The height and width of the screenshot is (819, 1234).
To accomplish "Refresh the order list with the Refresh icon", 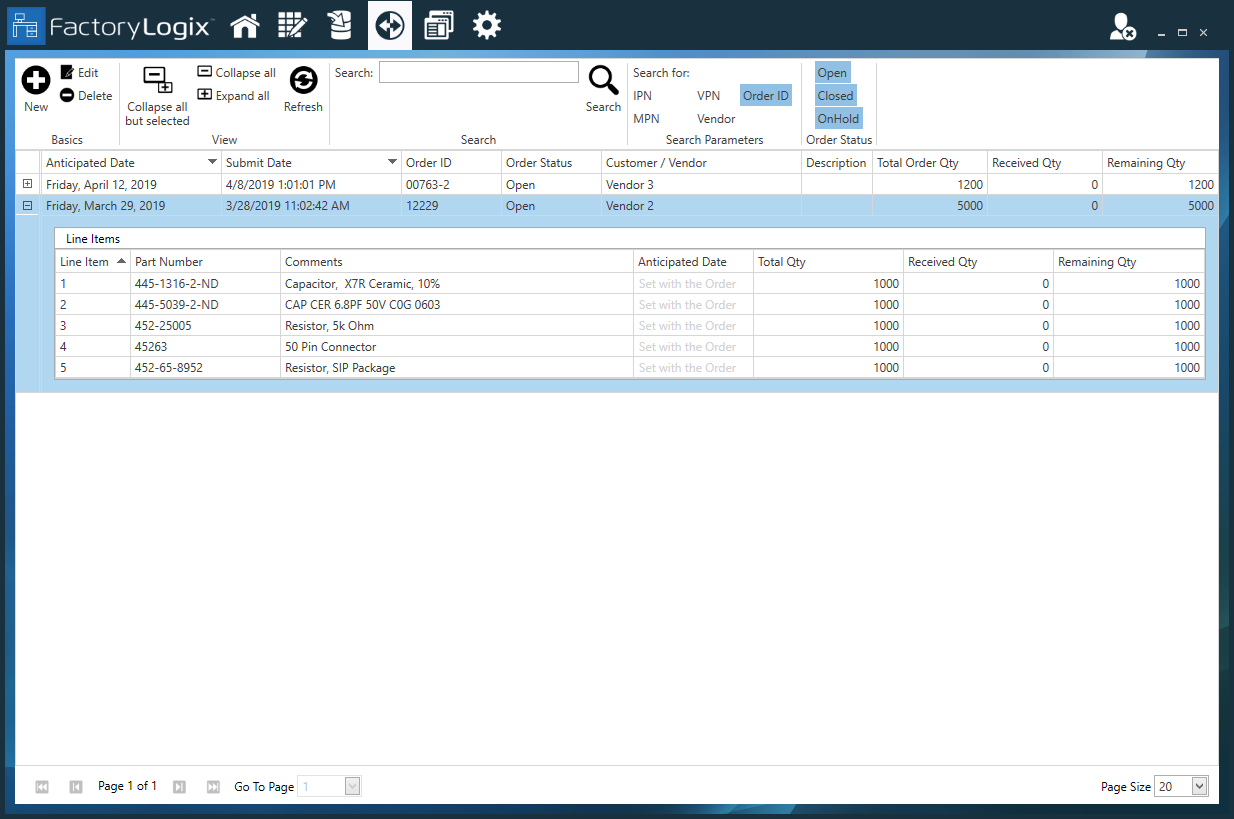I will pos(302,80).
